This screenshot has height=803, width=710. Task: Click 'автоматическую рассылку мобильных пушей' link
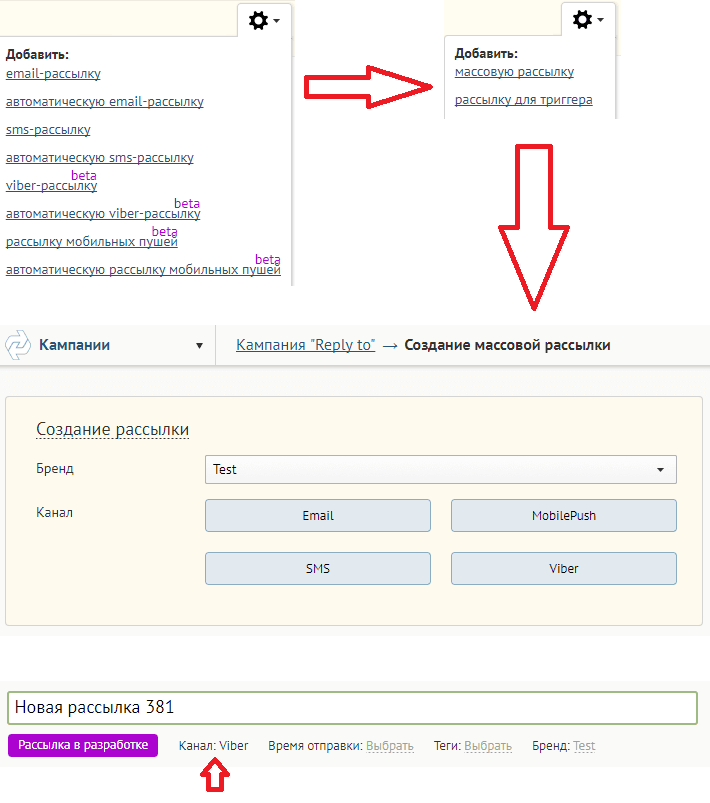click(x=143, y=269)
